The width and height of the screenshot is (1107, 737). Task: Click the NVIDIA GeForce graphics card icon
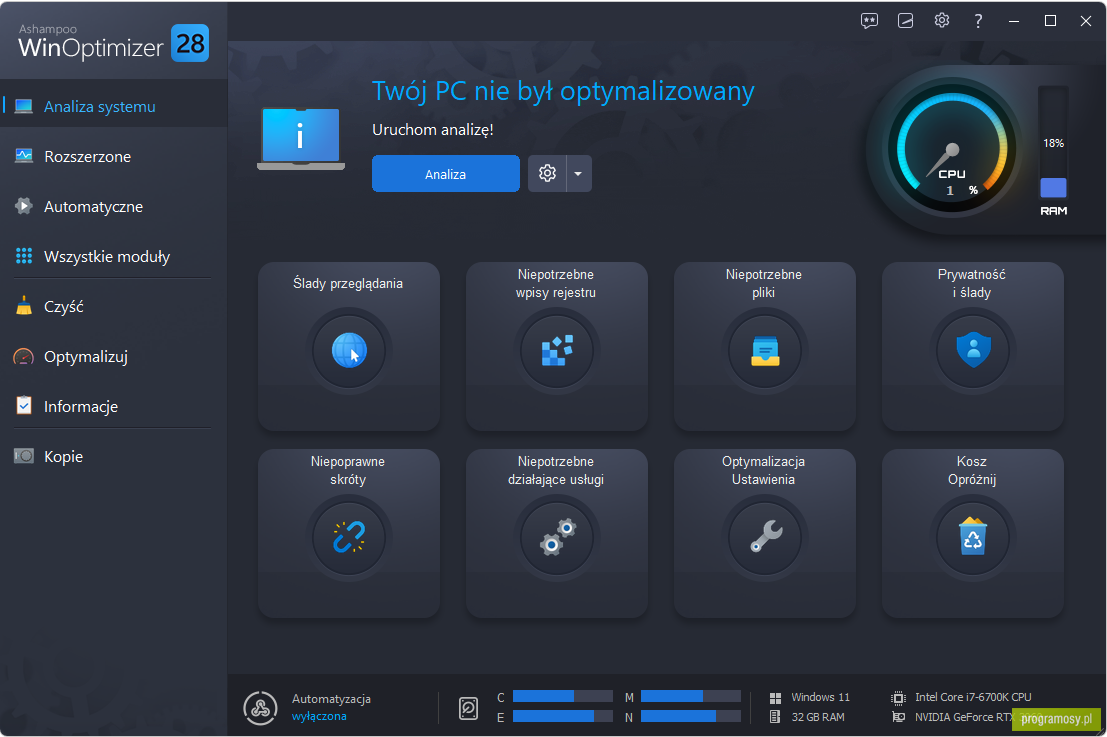pyautogui.click(x=898, y=717)
